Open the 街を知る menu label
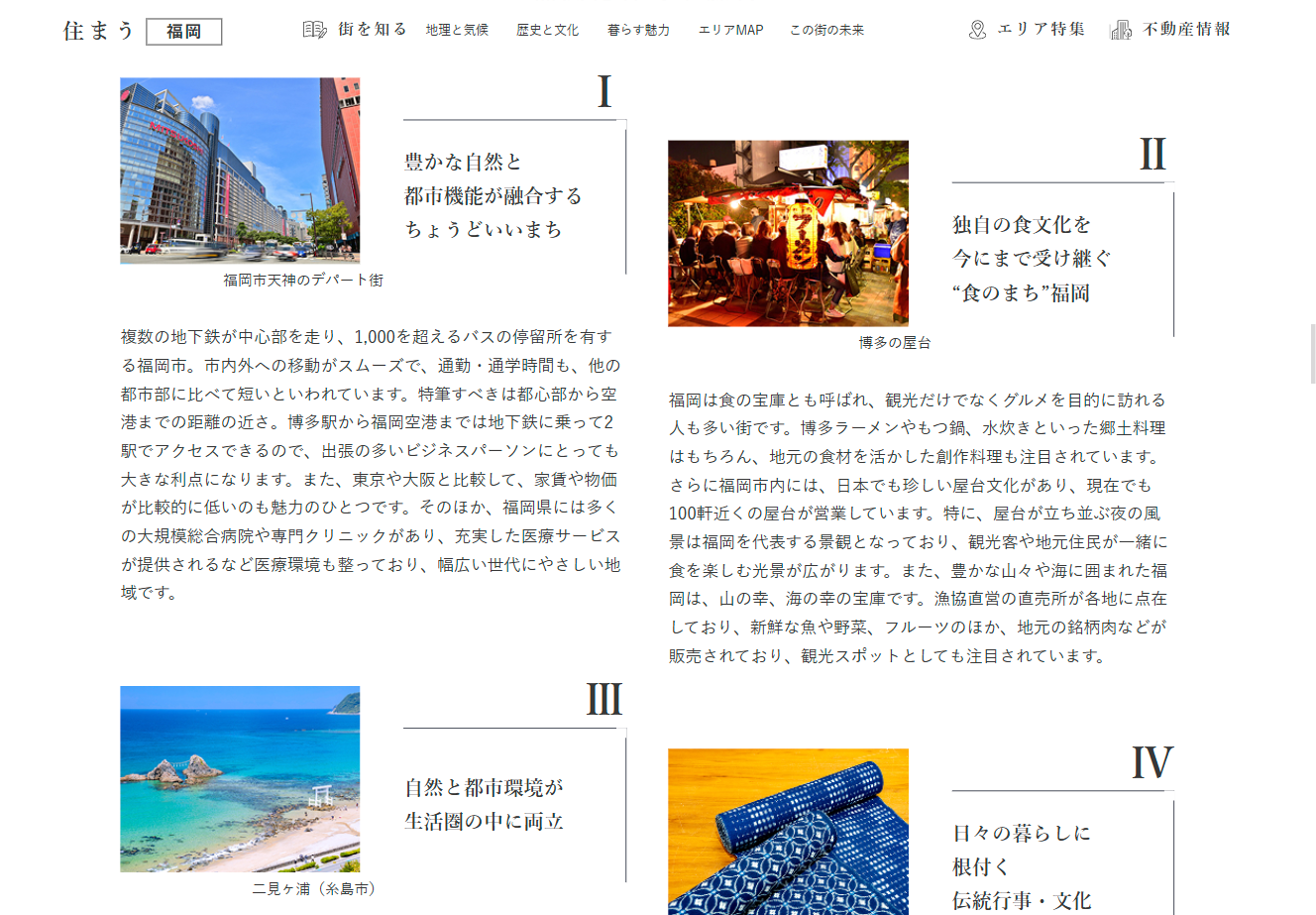Screen dimensions: 1316x915 click(373, 30)
